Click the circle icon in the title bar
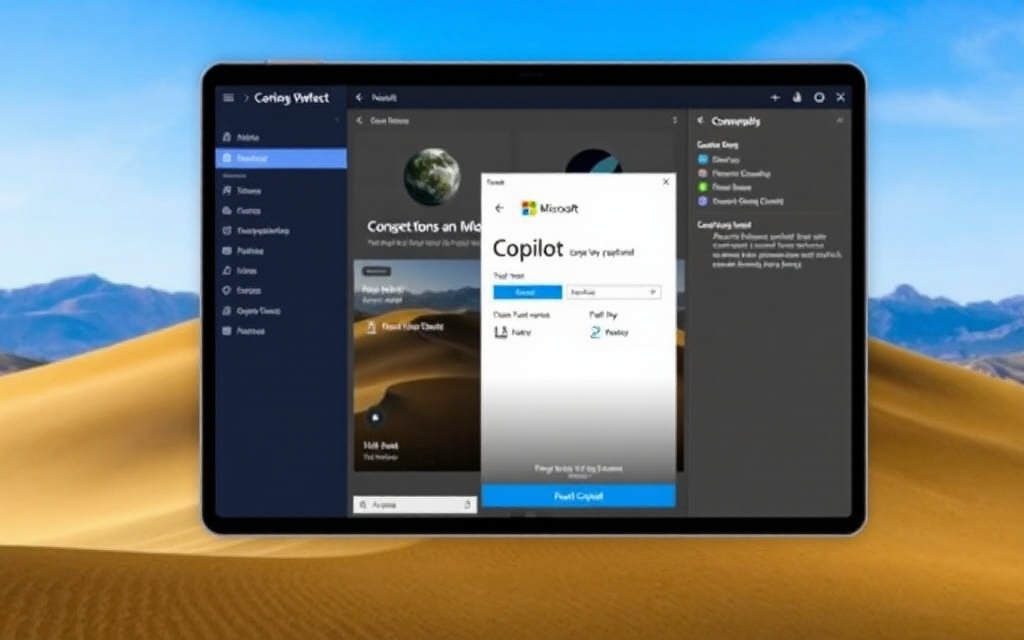The height and width of the screenshot is (640, 1024). tap(819, 97)
